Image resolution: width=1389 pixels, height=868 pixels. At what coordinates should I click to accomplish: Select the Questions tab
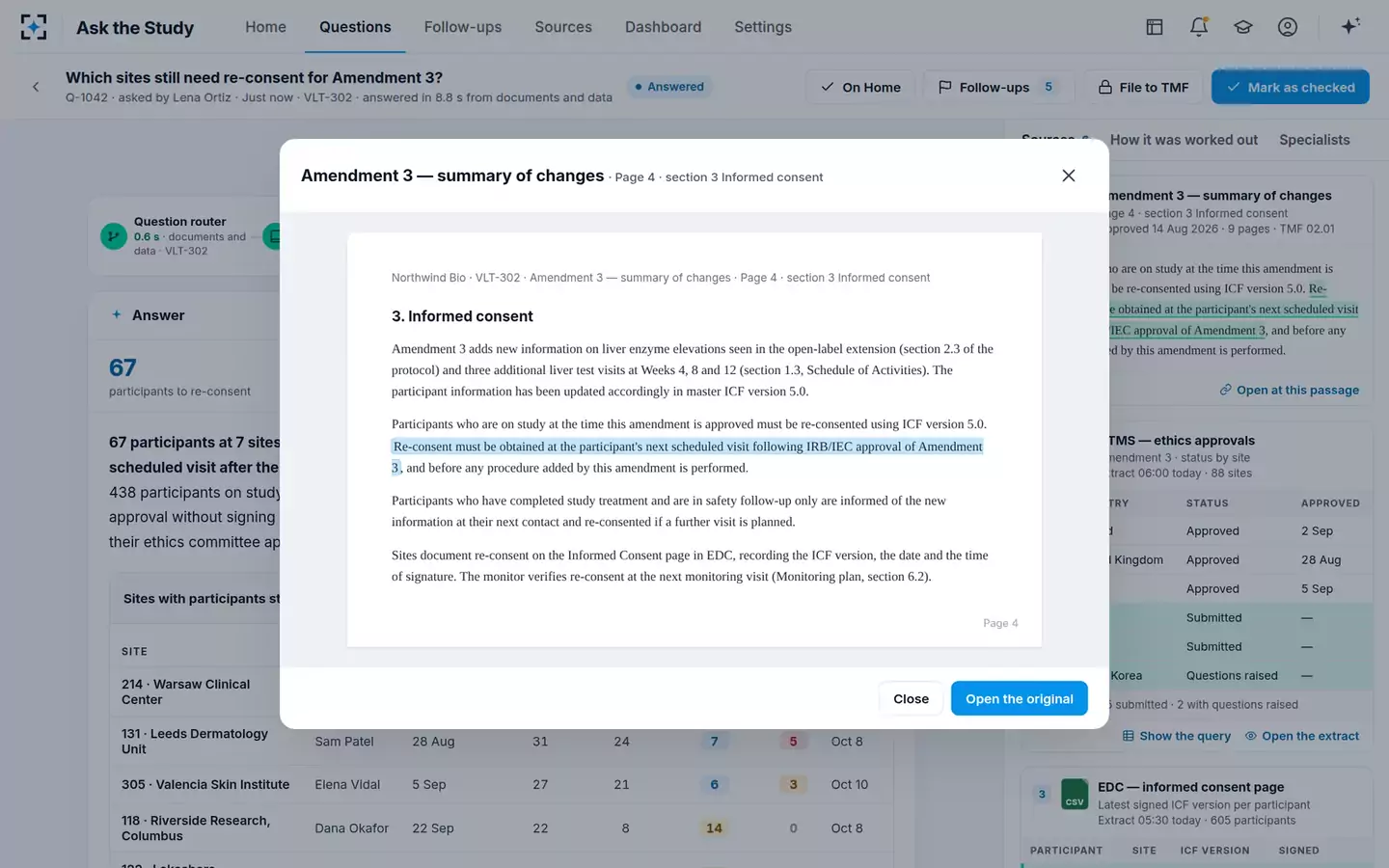[x=355, y=27]
